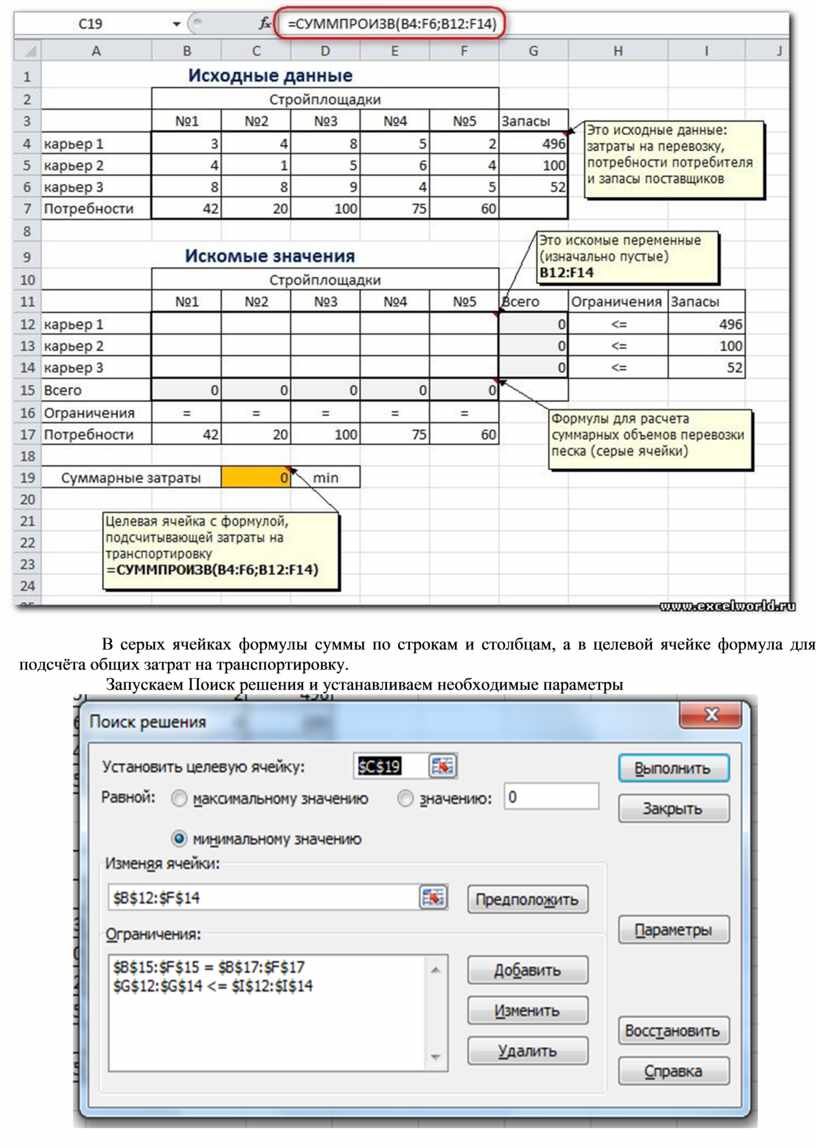Select the значению radio button
The image size is (816, 1148).
405,799
